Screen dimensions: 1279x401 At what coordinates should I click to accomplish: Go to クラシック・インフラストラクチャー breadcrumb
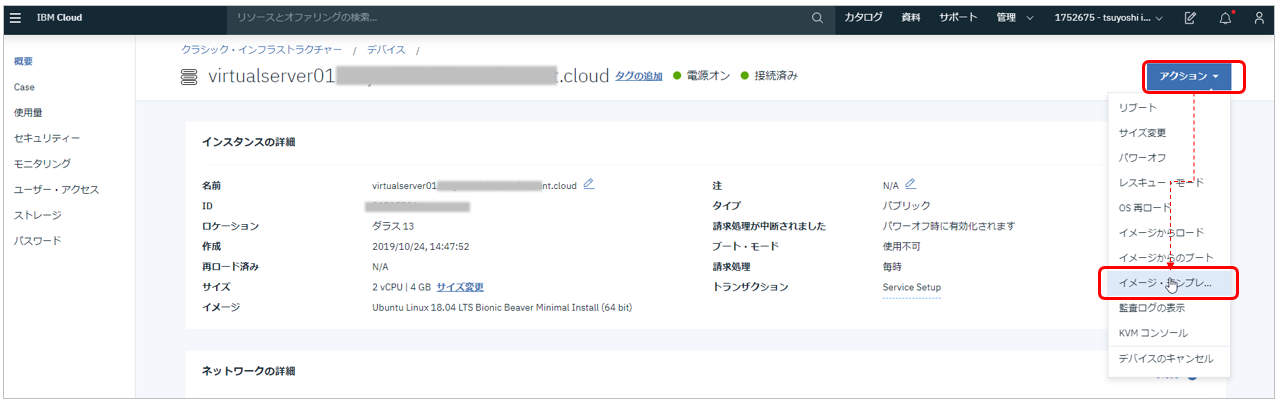pyautogui.click(x=261, y=49)
